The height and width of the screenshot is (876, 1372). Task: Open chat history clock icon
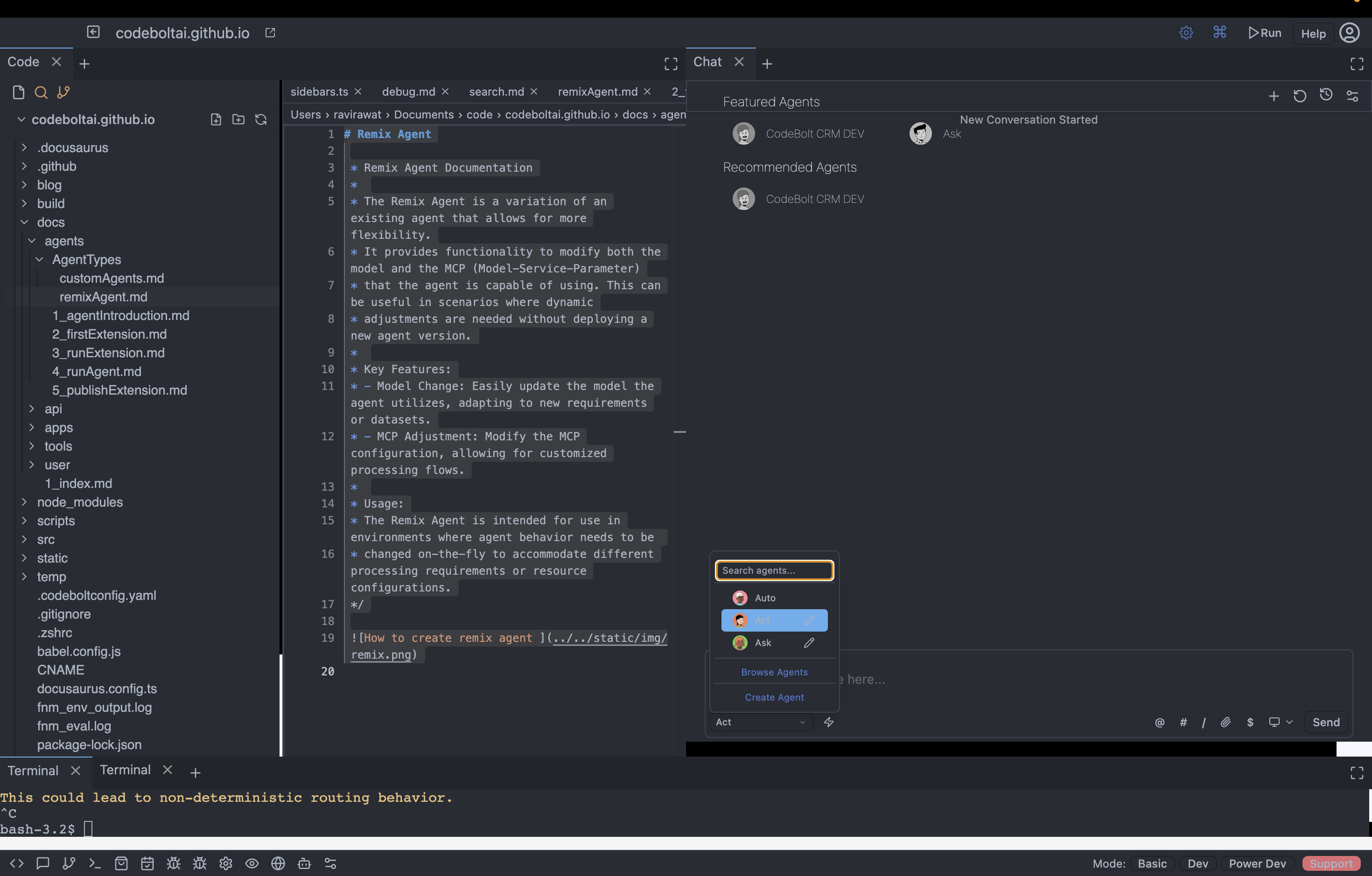(1326, 95)
